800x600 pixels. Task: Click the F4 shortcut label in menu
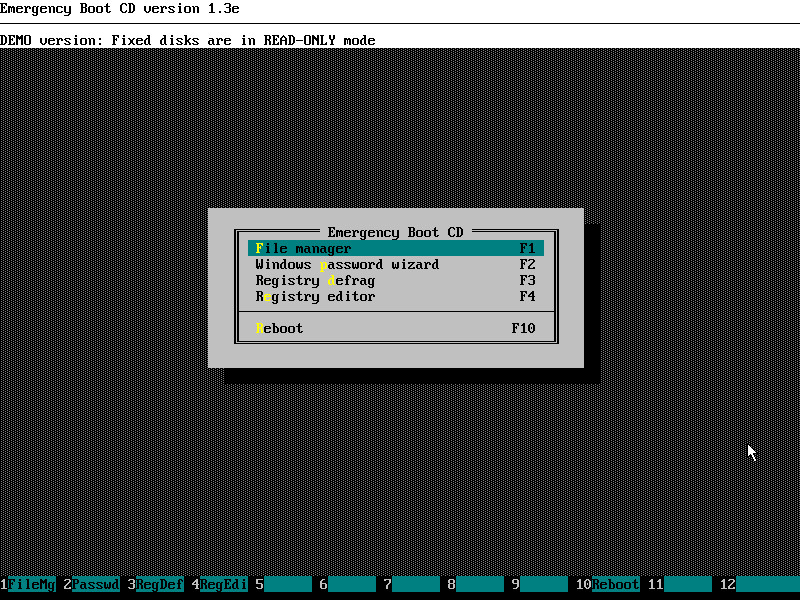pyautogui.click(x=528, y=296)
